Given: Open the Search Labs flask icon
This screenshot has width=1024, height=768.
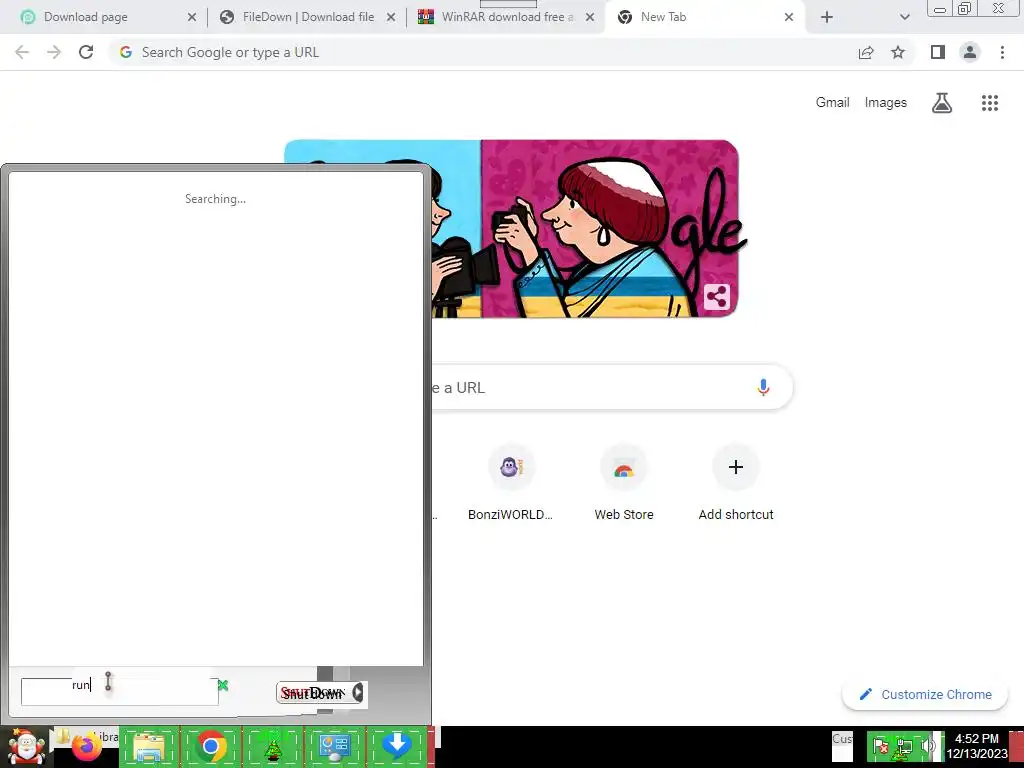Looking at the screenshot, I should click(942, 103).
